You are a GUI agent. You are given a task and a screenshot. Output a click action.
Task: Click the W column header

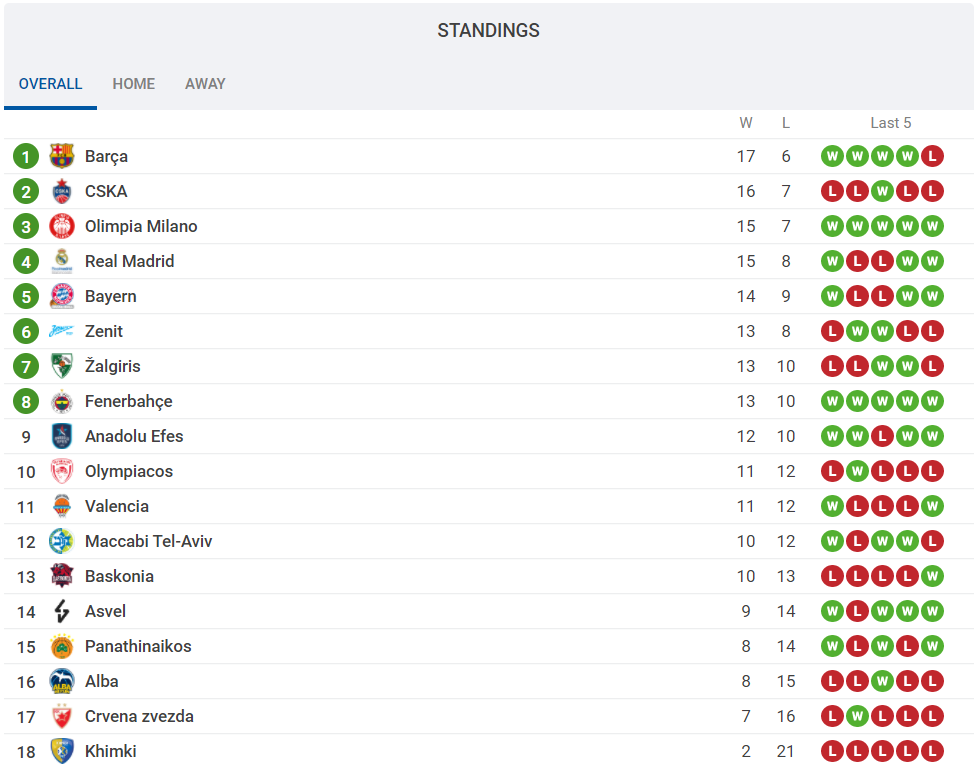point(746,123)
